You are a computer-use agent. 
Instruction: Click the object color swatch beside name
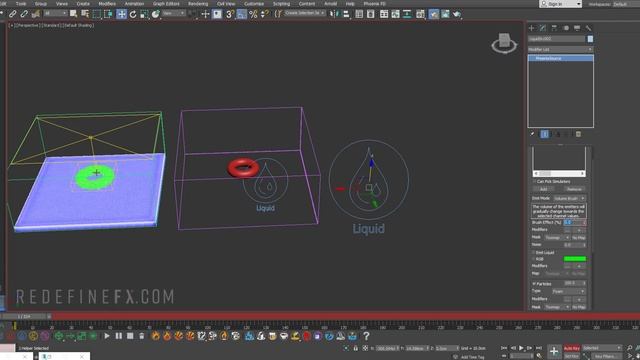pyautogui.click(x=590, y=39)
